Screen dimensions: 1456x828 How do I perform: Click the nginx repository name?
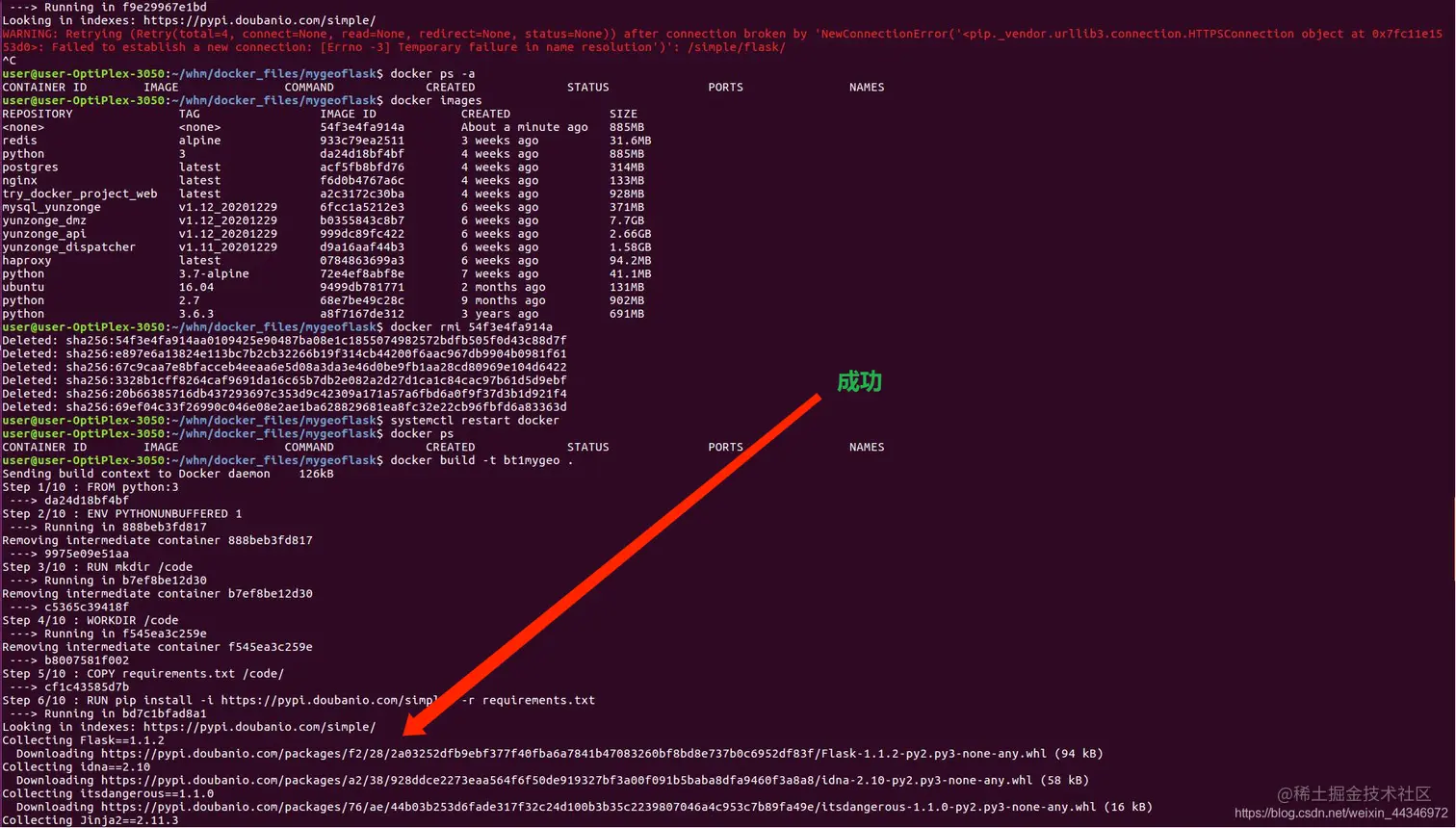click(x=19, y=181)
